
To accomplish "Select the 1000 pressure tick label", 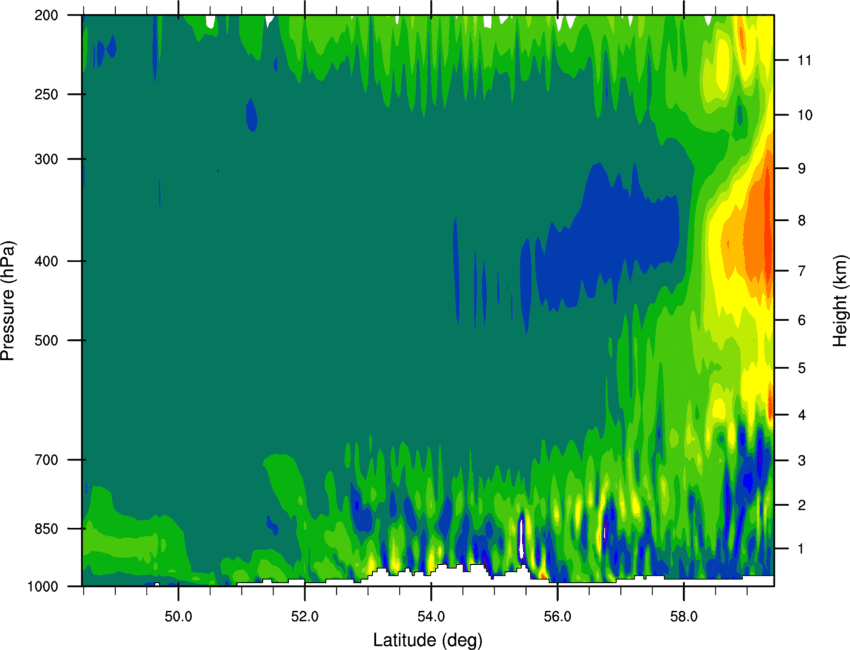I will click(x=42, y=586).
